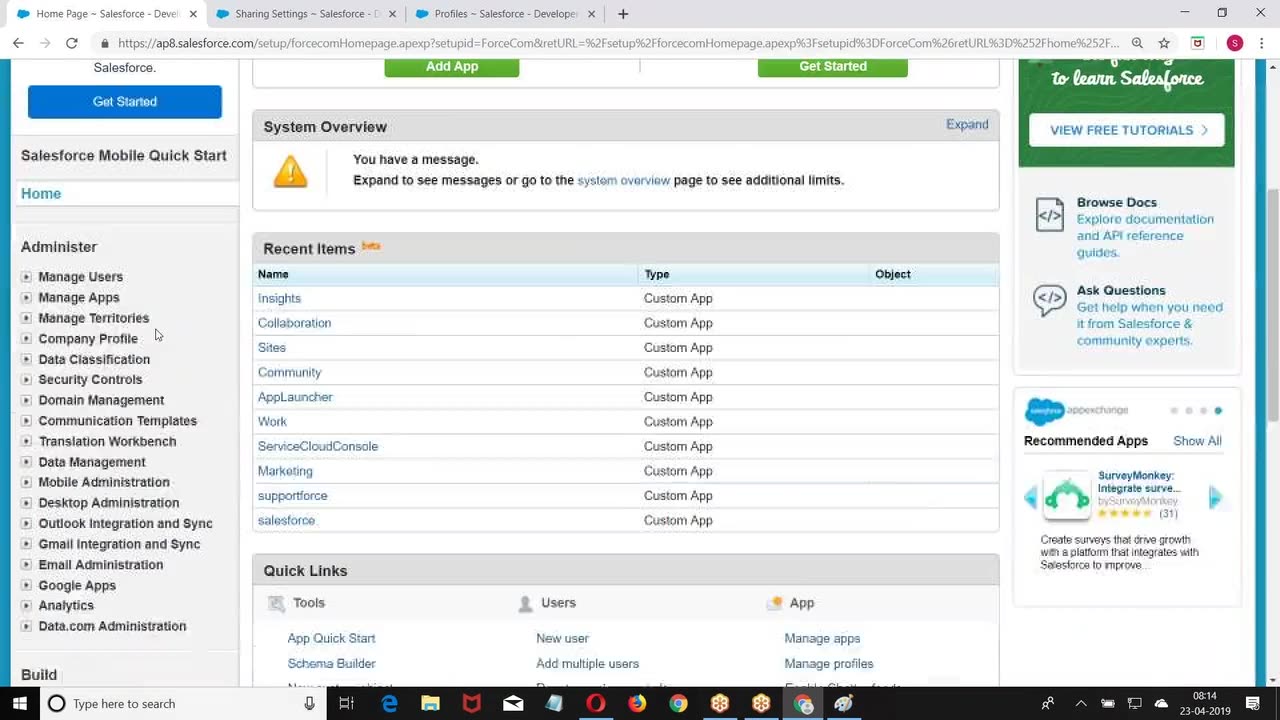The height and width of the screenshot is (720, 1280).
Task: Expand the Company Profile node arrow
Action: click(27, 339)
